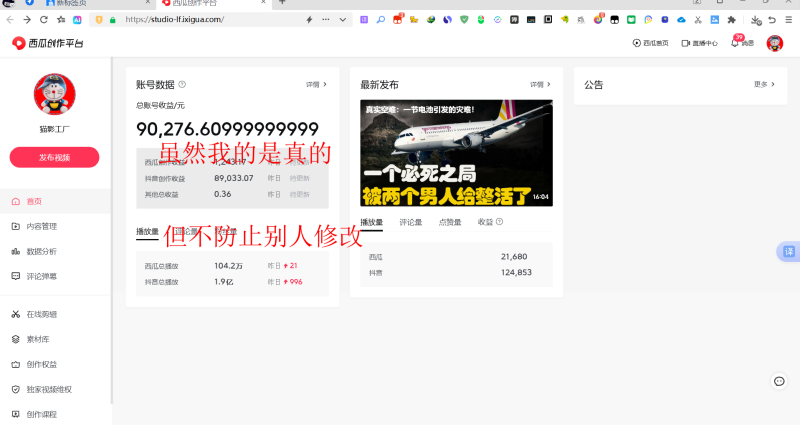The image size is (800, 425).
Task: Open 详情 in the 账号数据 card
Action: 316,85
